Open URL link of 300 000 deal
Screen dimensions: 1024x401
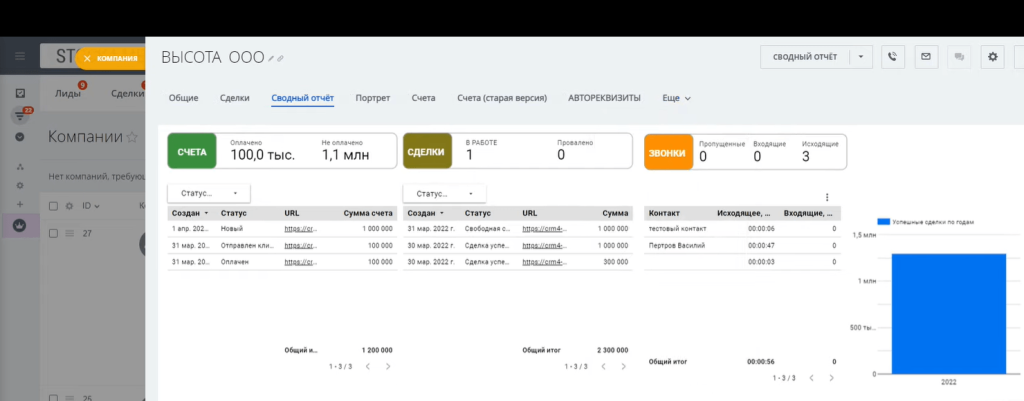[545, 261]
